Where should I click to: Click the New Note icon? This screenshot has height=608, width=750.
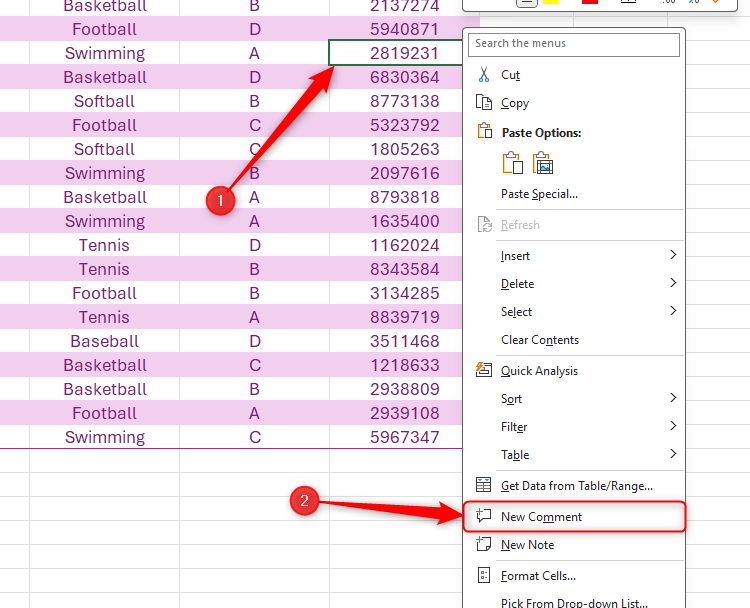[x=484, y=545]
